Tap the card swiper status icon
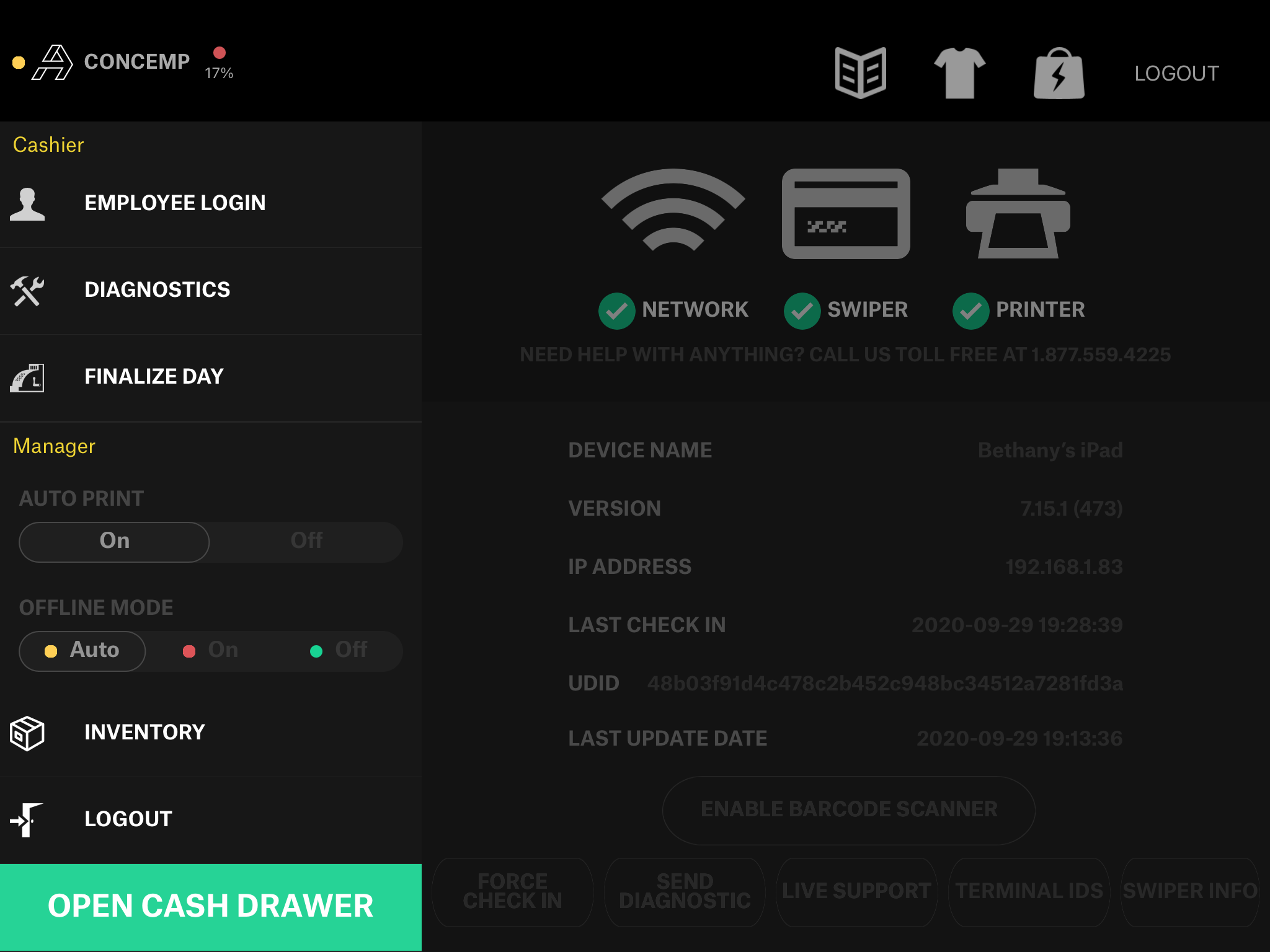Screen dimensions: 1270x952 pyautogui.click(x=845, y=214)
